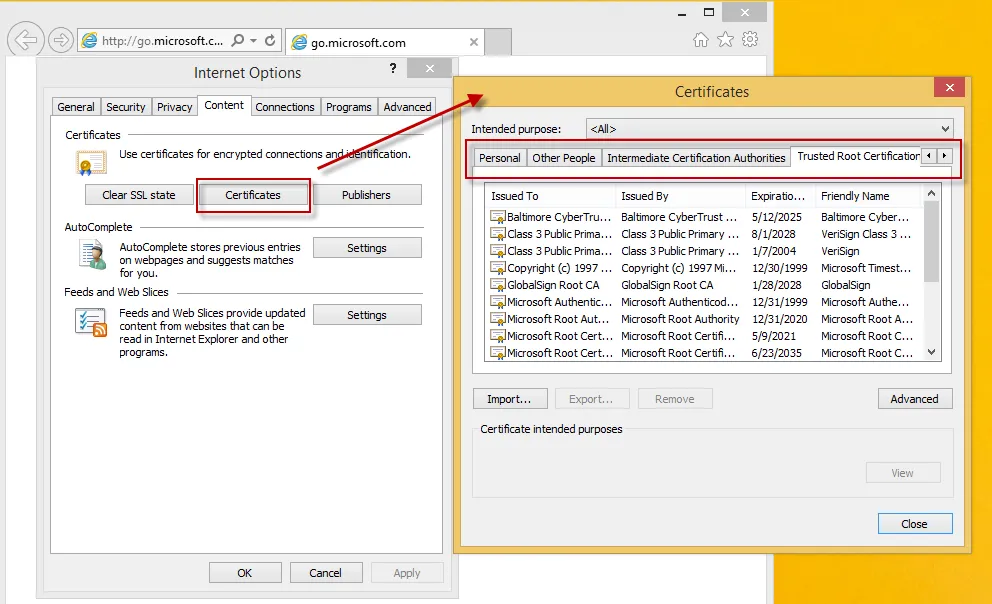
Task: Select Trusted Root Certification tab
Action: tap(857, 156)
